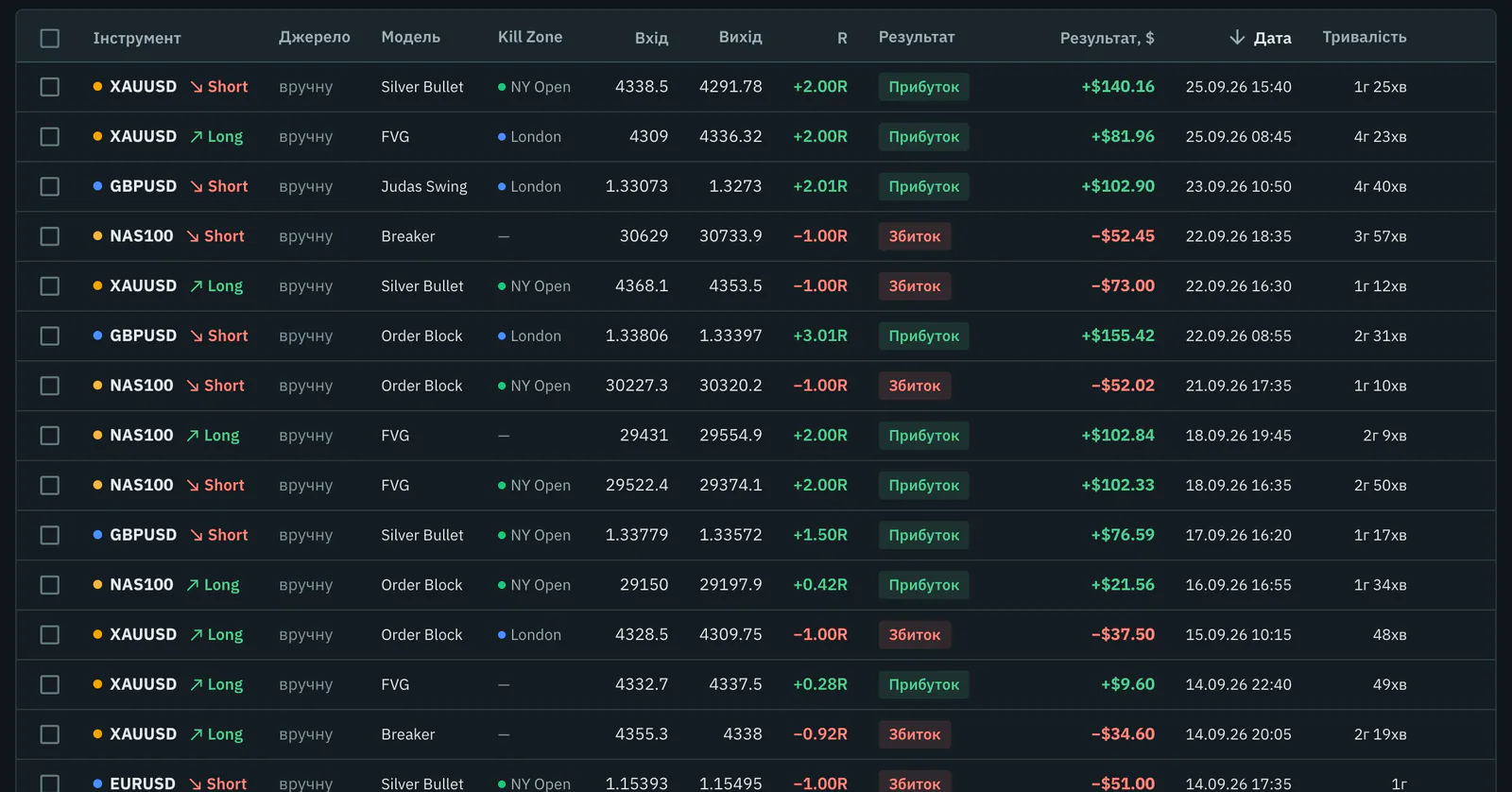
Task: Tick the checkbox for the 22.09.26 16:30 XAUUSD trade
Action: click(x=50, y=286)
